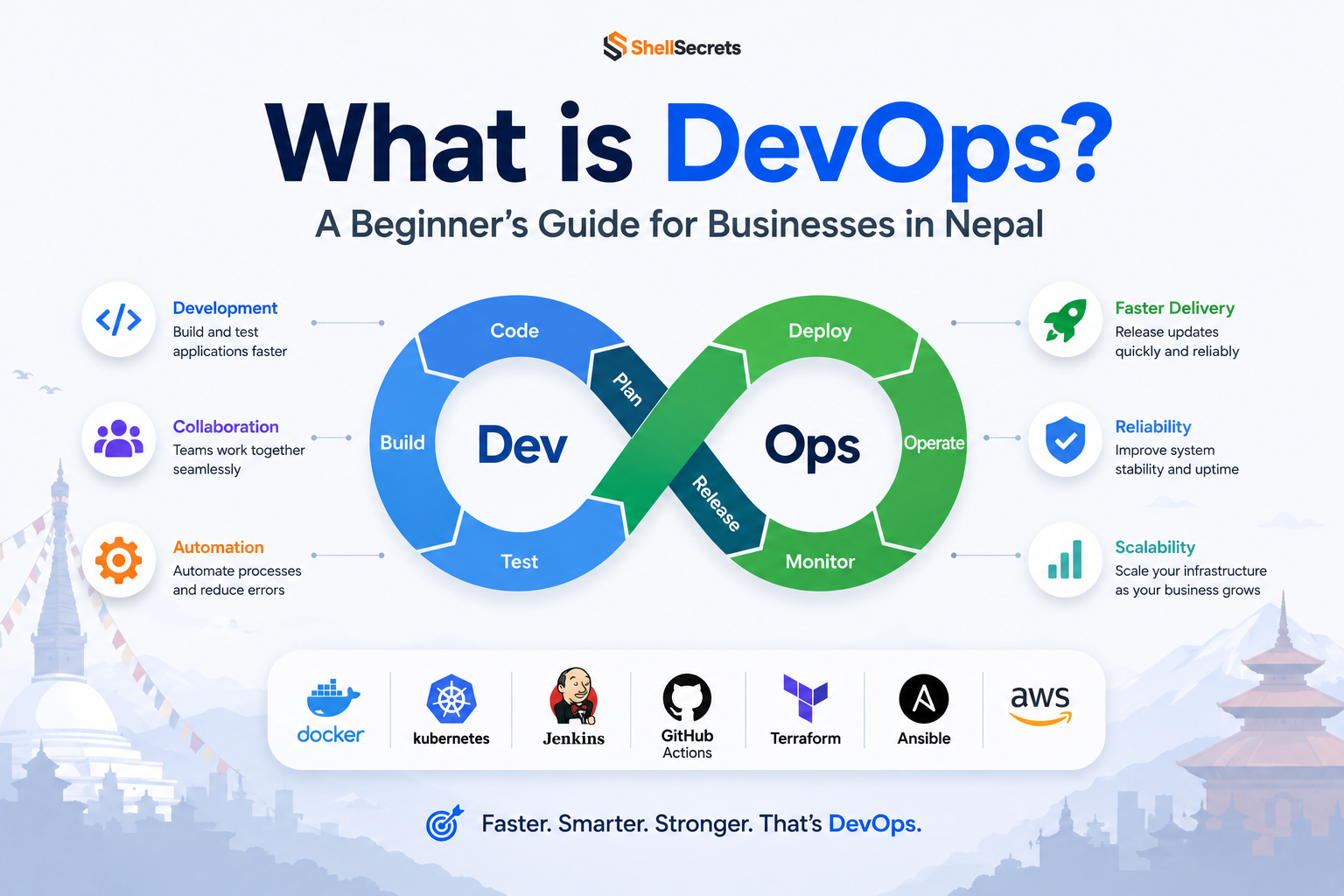The height and width of the screenshot is (896, 1344).
Task: Select the Deploy segment of the loop
Action: (820, 331)
